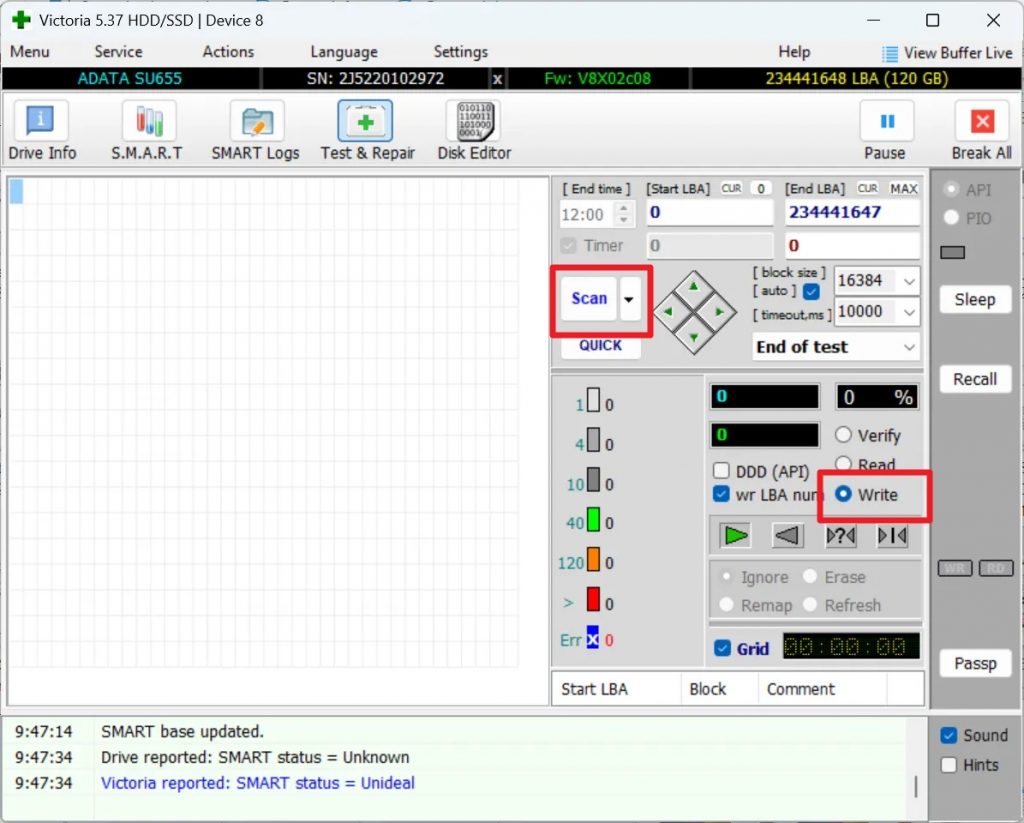
Task: Start the scan with the green arrow
Action: [x=735, y=535]
